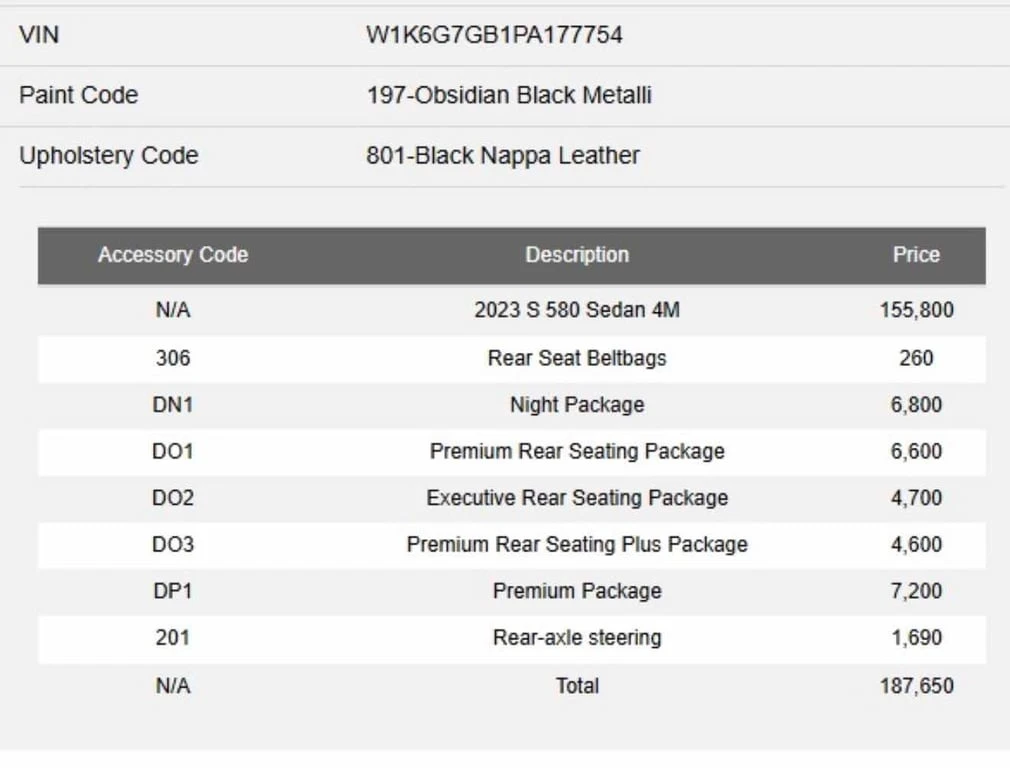Image resolution: width=1010 pixels, height=768 pixels.
Task: Click accessory code 306
Action: [x=173, y=358]
